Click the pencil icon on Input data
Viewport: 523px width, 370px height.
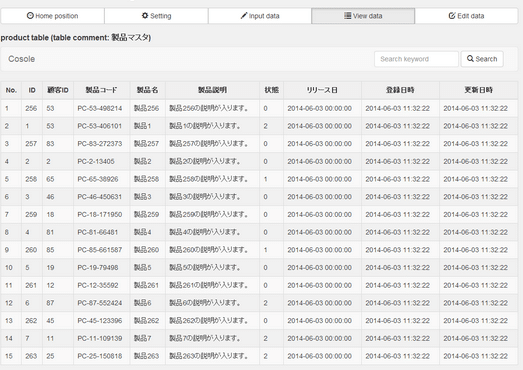[244, 16]
